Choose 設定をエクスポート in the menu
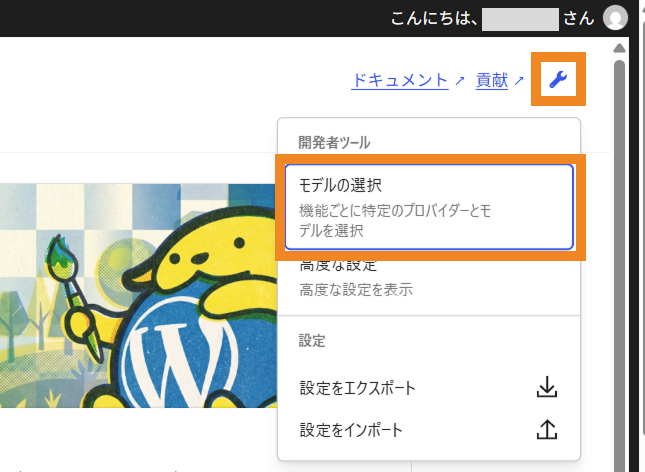645x472 pixels. coord(429,388)
